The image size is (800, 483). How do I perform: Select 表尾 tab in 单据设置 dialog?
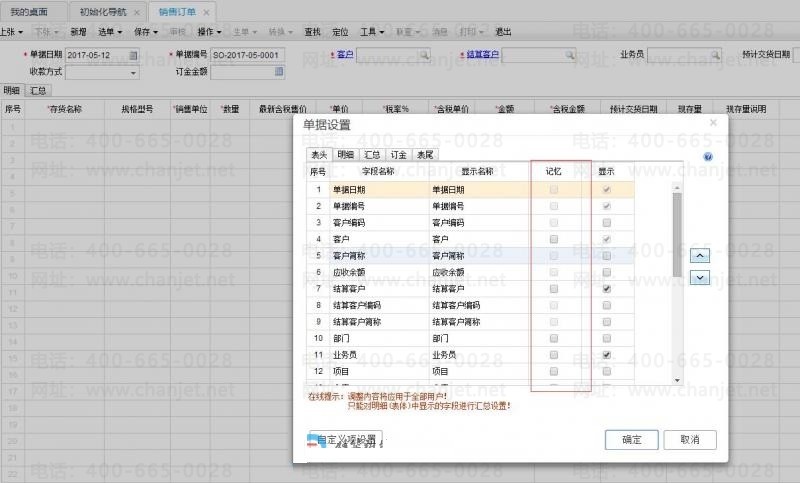[x=425, y=155]
